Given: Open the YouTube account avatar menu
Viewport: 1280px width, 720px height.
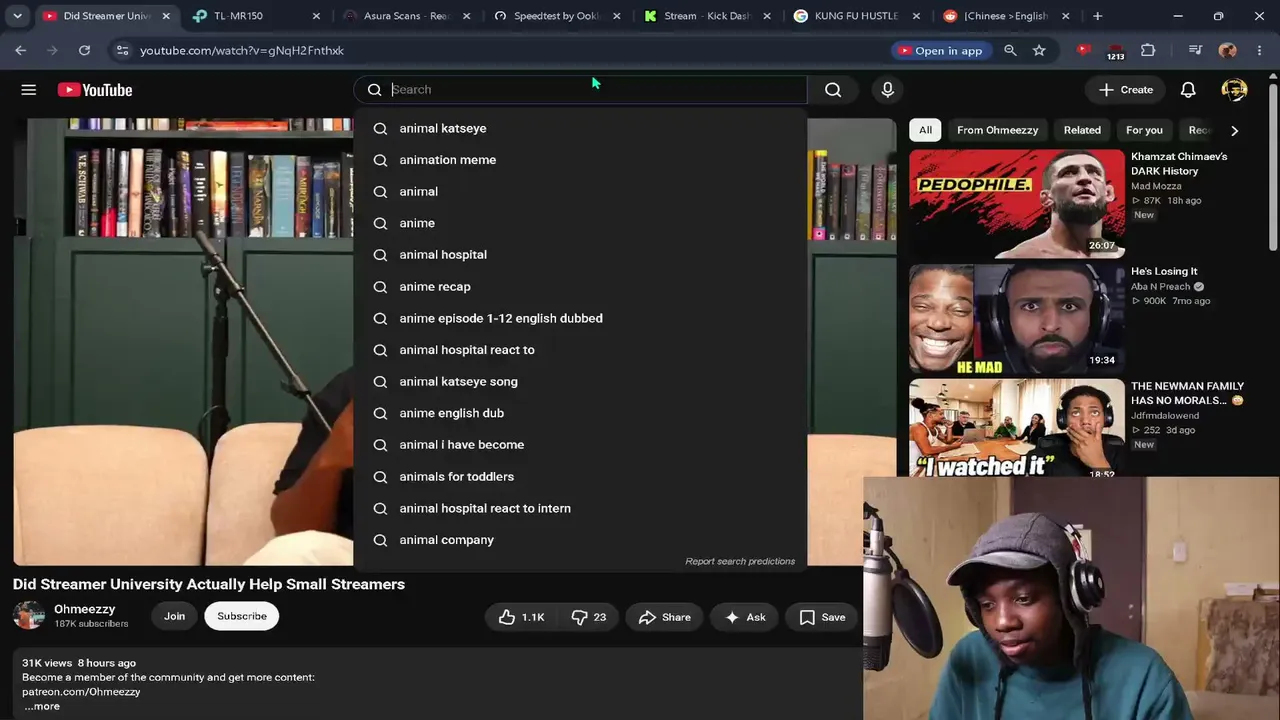Looking at the screenshot, I should [x=1234, y=90].
